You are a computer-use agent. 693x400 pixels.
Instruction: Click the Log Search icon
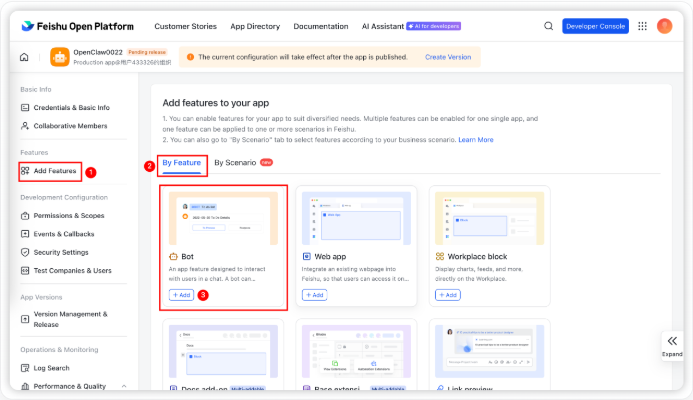pos(25,368)
